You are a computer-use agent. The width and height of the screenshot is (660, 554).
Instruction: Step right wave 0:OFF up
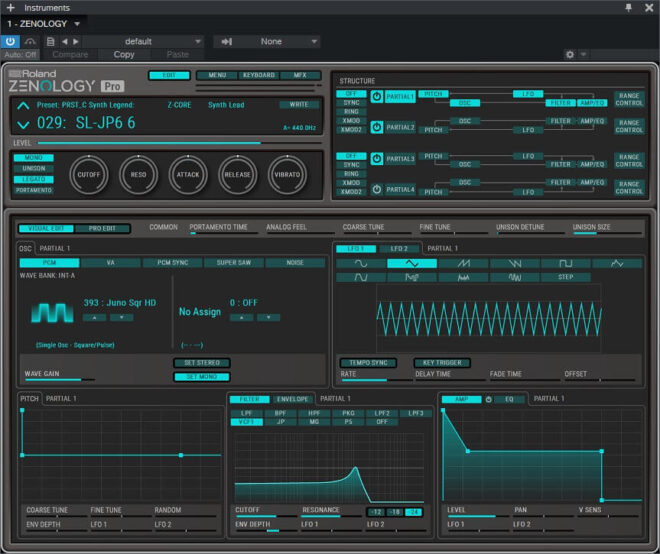coord(241,317)
